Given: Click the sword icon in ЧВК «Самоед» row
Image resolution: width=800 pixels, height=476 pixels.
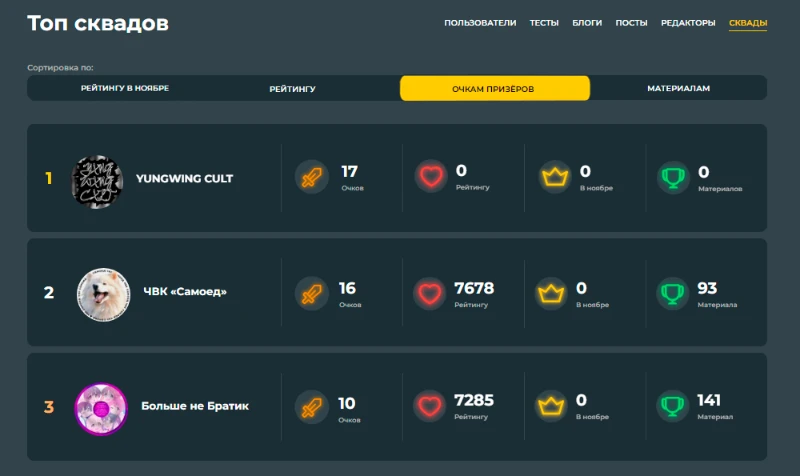Looking at the screenshot, I should (312, 294).
